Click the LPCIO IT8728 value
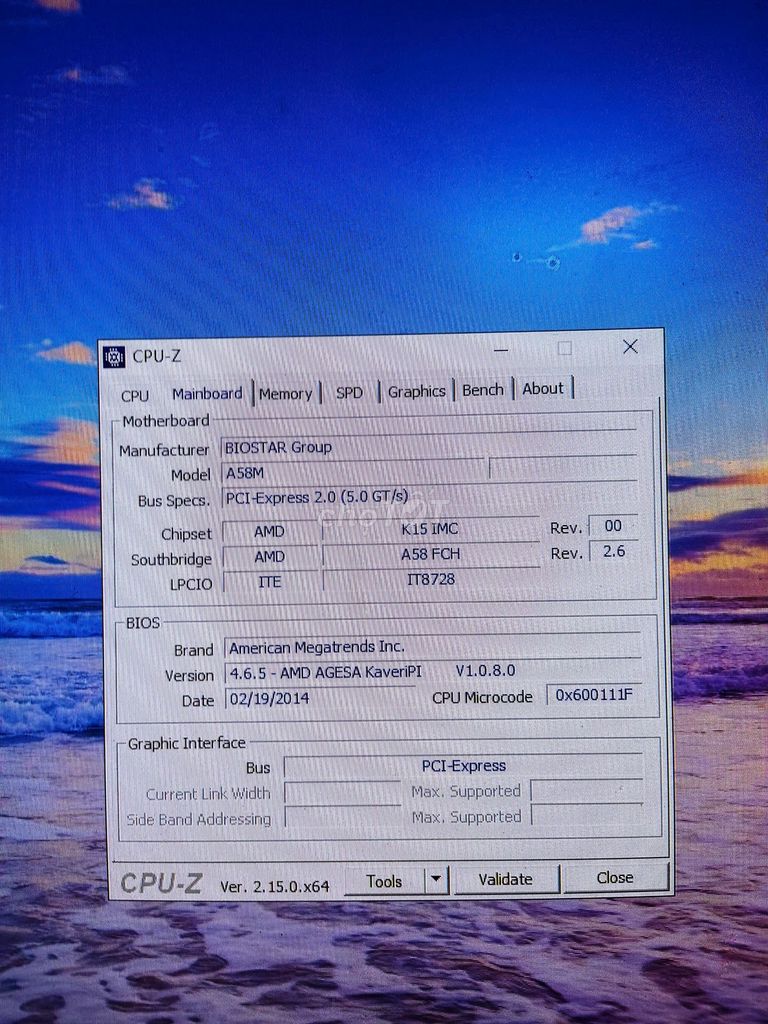Viewport: 768px width, 1024px height. pyautogui.click(x=430, y=579)
